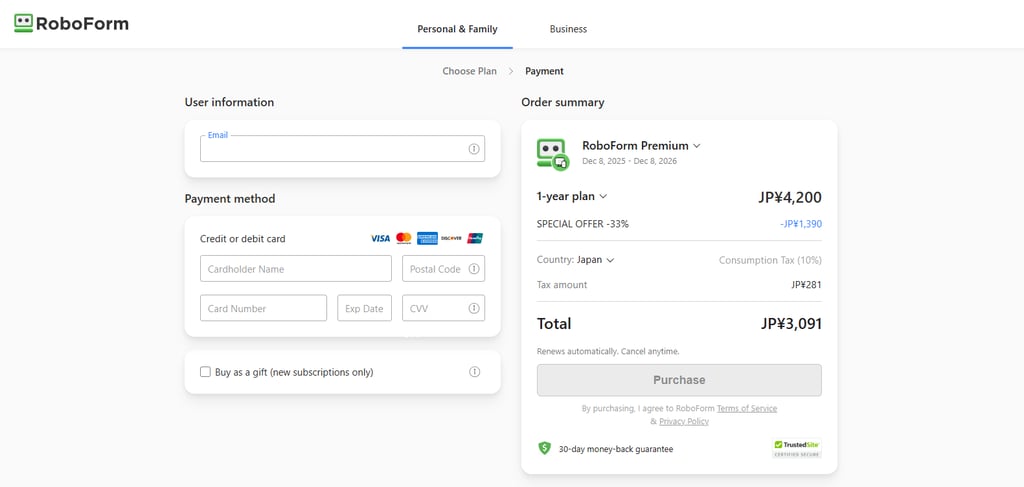Screen dimensions: 1024x487
Task: Click the Payment method heading
Action: 230,198
